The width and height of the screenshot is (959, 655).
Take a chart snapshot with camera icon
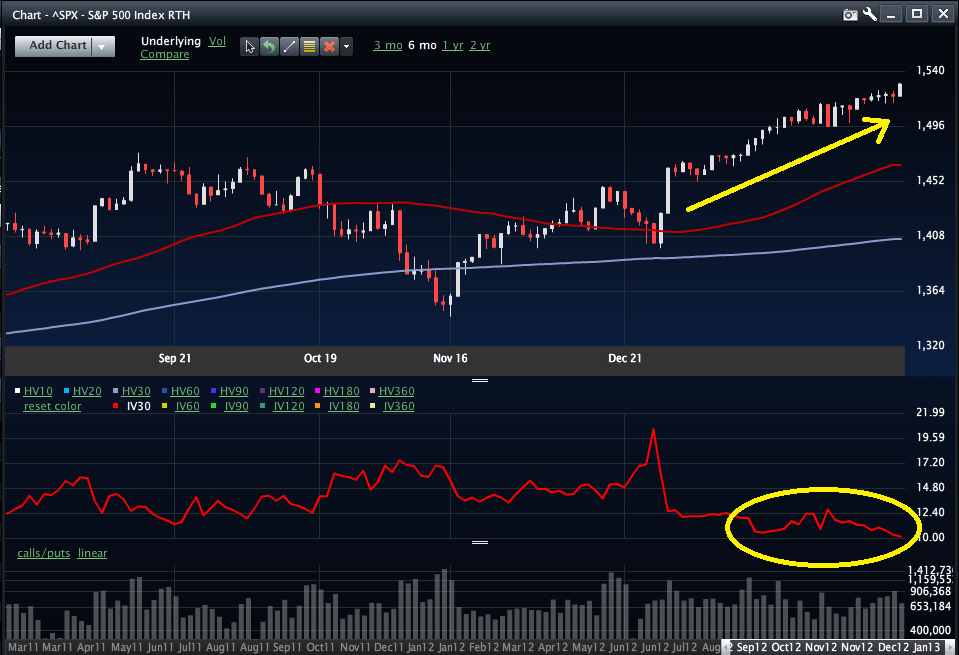click(x=850, y=14)
